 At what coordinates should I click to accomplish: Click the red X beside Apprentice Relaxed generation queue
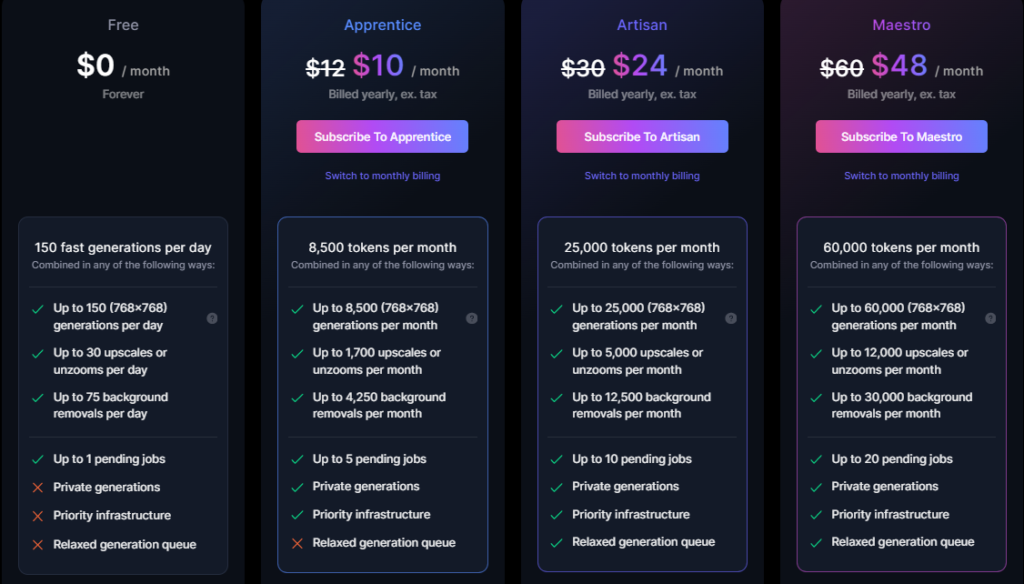[x=297, y=543]
